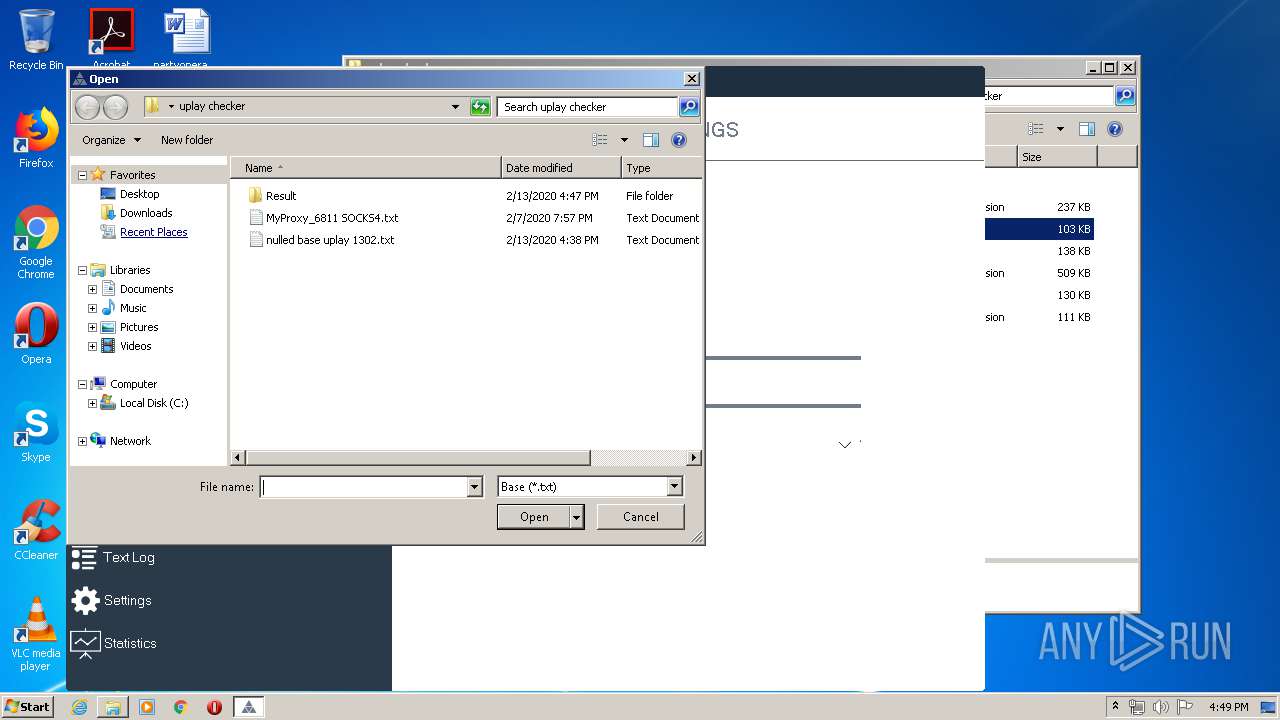The width and height of the screenshot is (1280, 720).
Task: Select the 103 KB row in Explorer window
Action: coord(1039,230)
